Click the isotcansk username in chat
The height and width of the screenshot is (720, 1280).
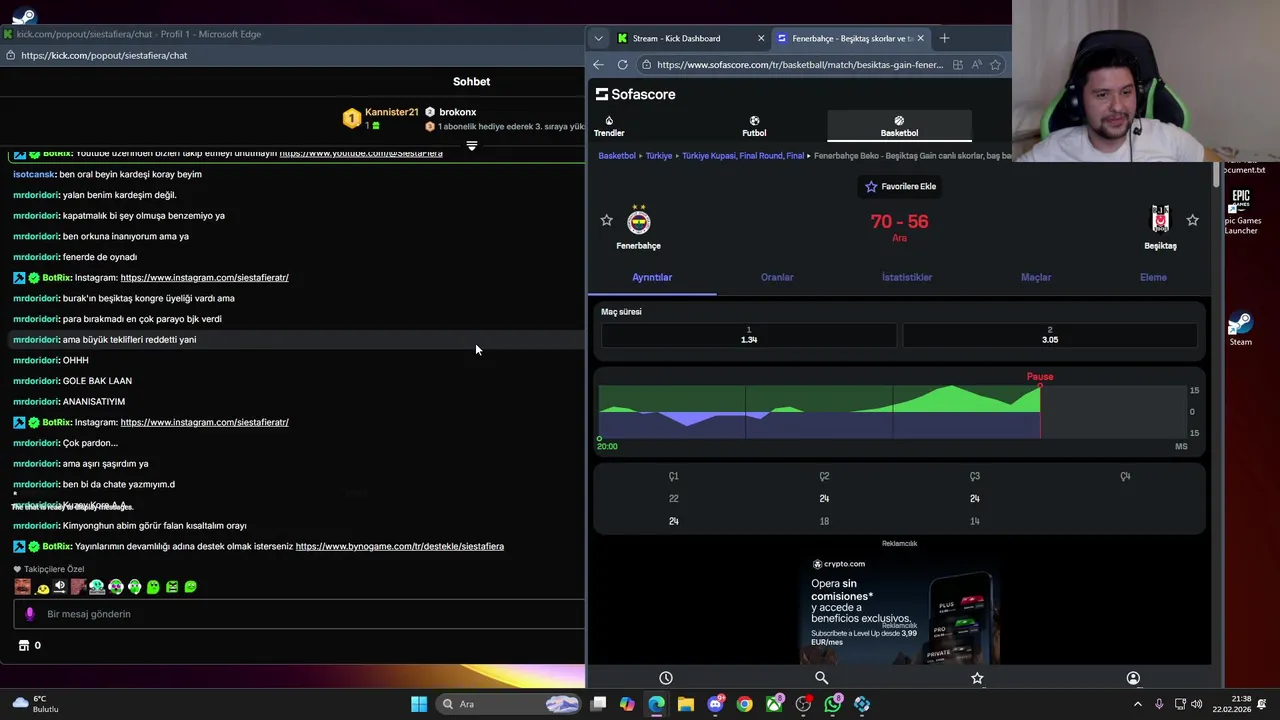(34, 174)
